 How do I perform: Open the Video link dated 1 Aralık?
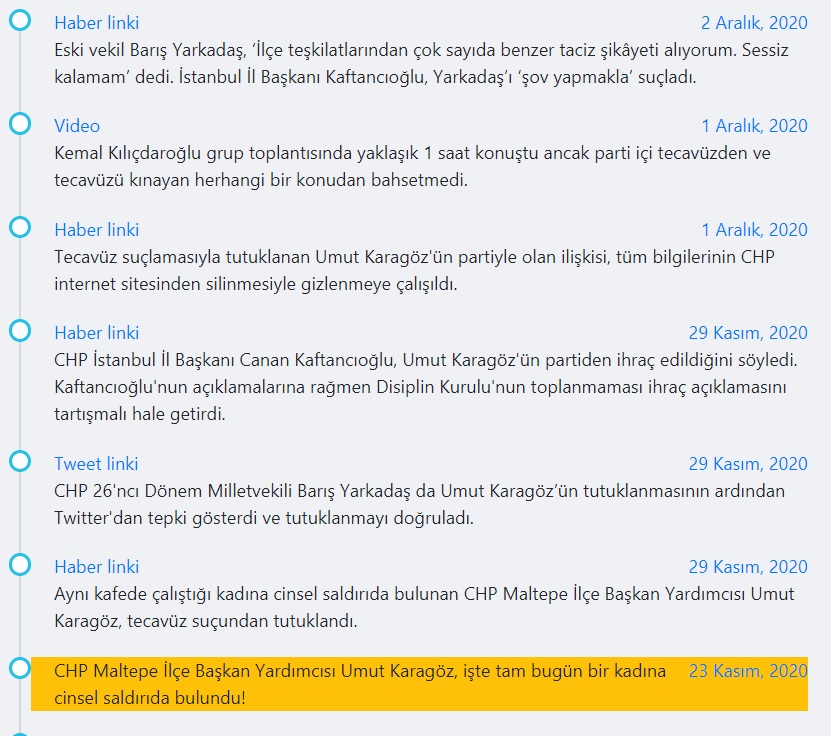(x=77, y=126)
